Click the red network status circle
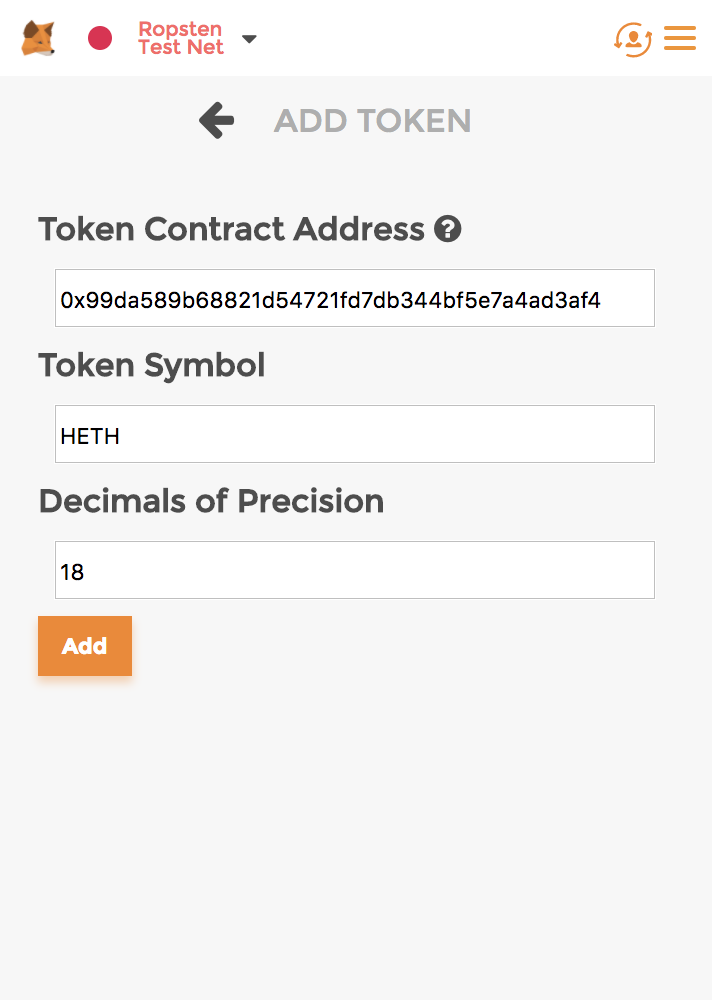This screenshot has width=712, height=1000. (100, 38)
